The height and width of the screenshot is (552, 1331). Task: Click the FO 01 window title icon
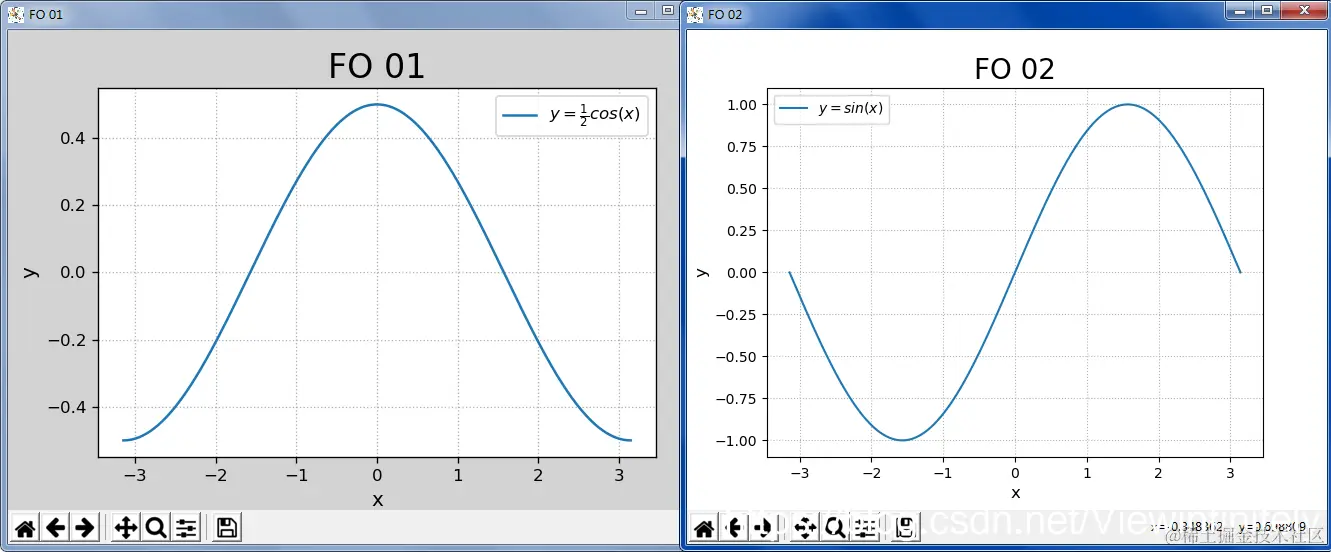[x=16, y=14]
